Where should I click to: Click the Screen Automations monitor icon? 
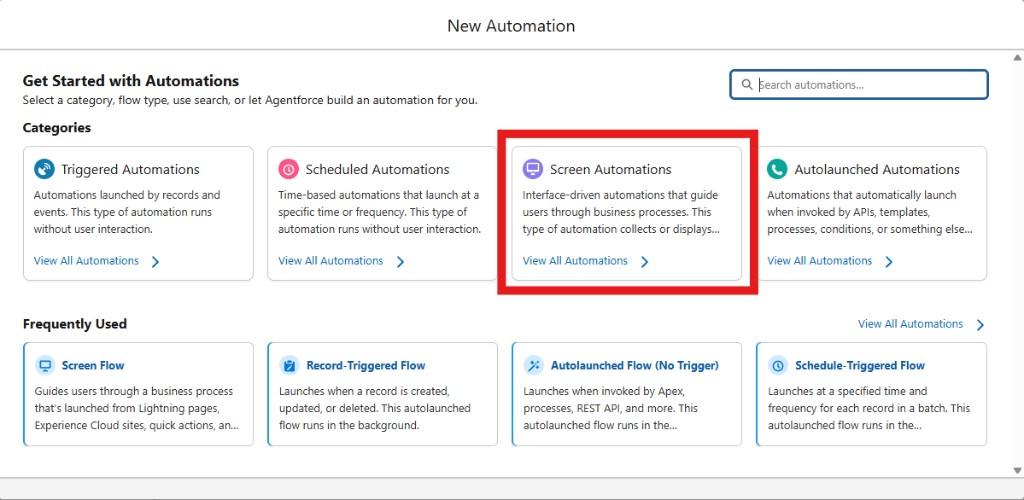pyautogui.click(x=533, y=169)
